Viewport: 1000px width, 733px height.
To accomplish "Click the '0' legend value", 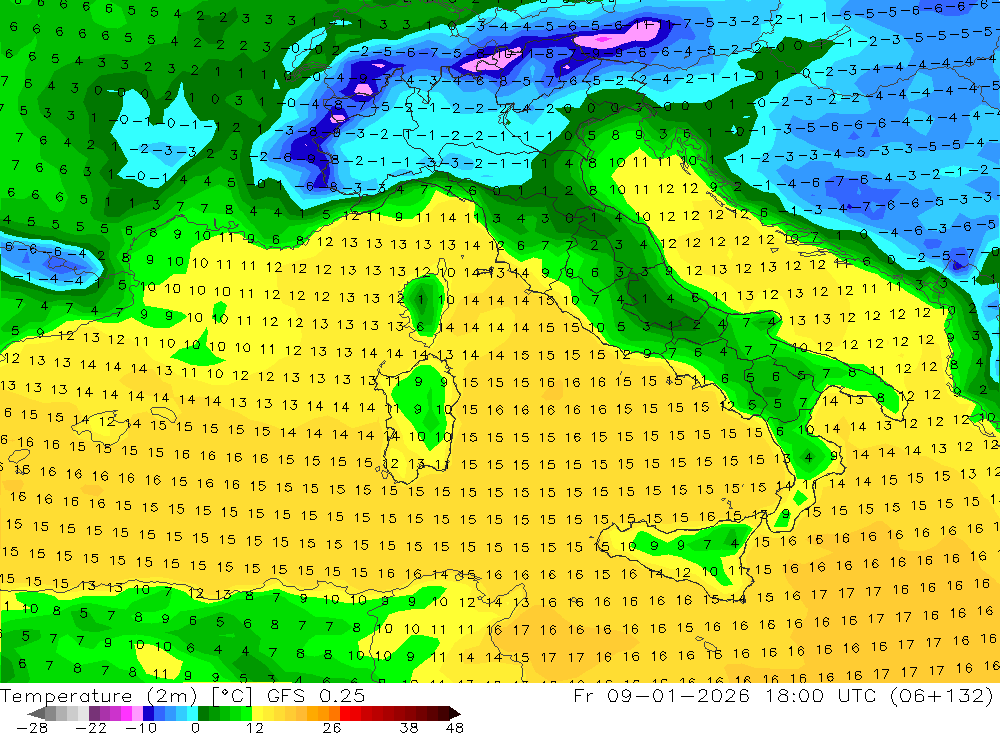I will coord(195,727).
